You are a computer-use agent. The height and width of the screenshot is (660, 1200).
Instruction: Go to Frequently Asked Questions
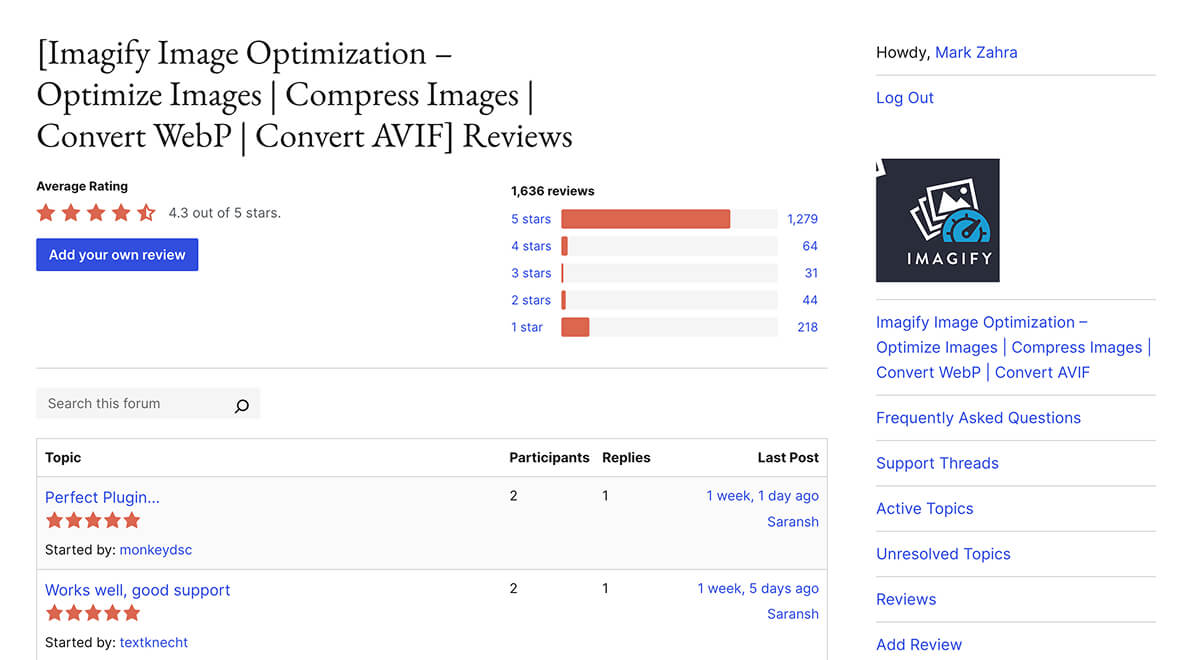[x=978, y=418]
